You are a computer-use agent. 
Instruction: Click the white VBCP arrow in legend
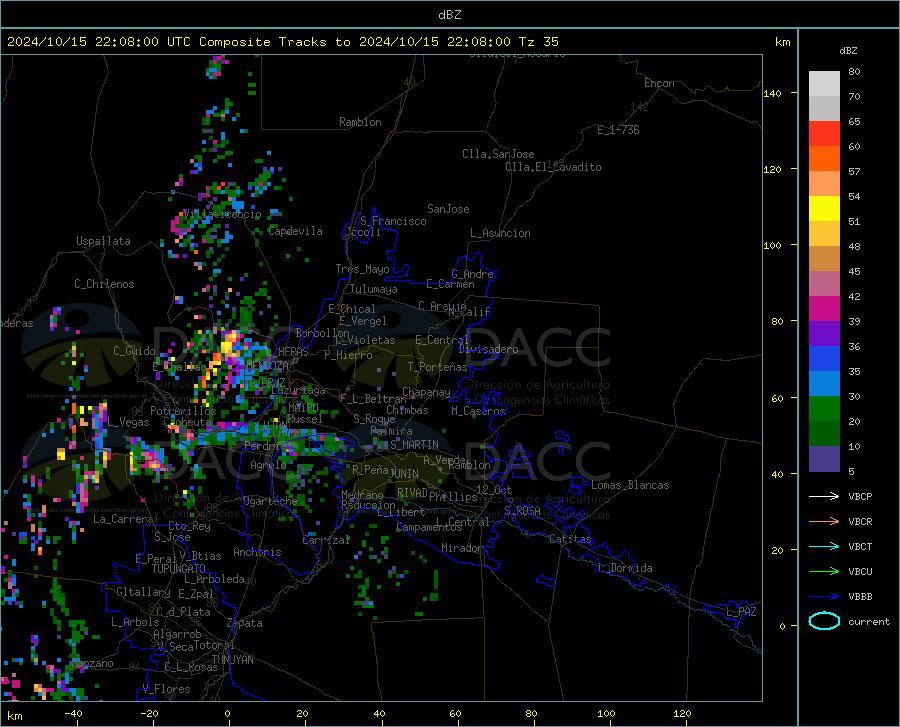(x=824, y=496)
